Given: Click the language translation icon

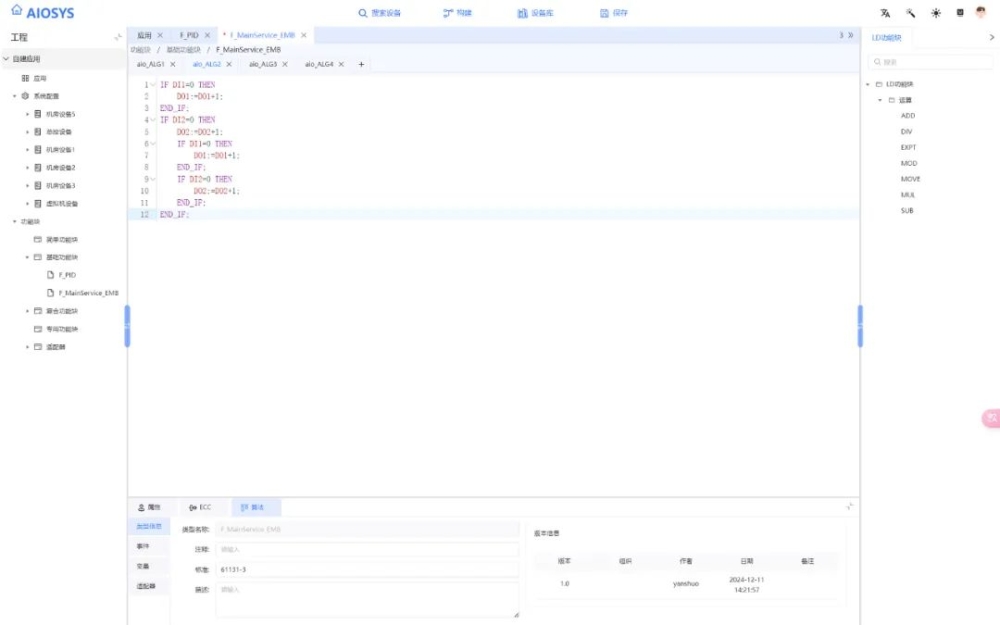Looking at the screenshot, I should pyautogui.click(x=885, y=13).
